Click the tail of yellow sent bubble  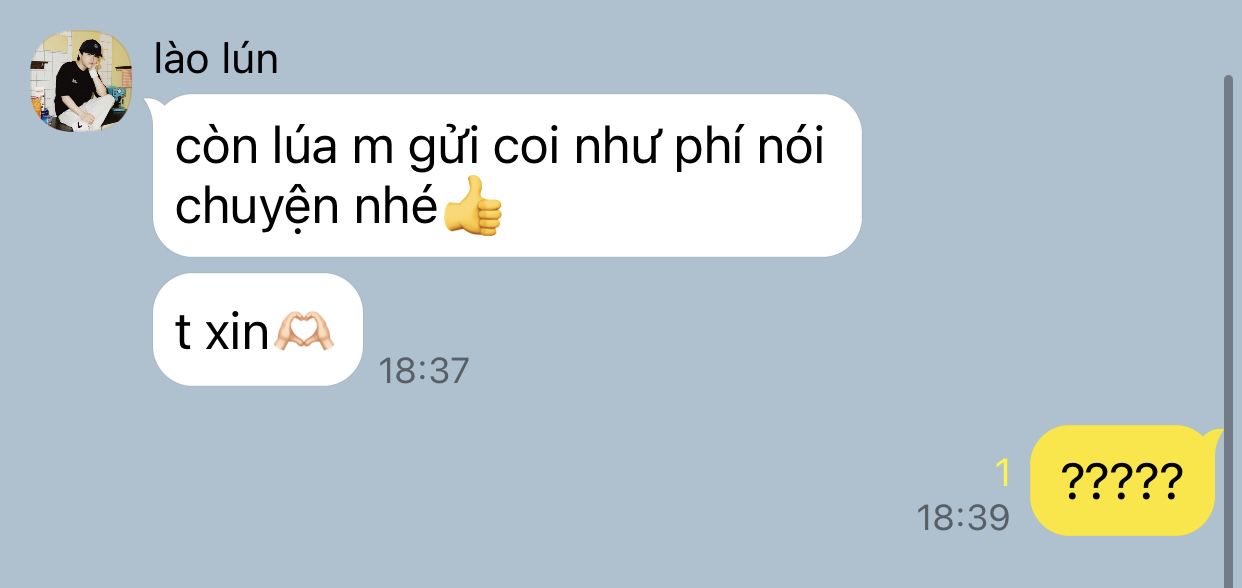tap(1214, 436)
